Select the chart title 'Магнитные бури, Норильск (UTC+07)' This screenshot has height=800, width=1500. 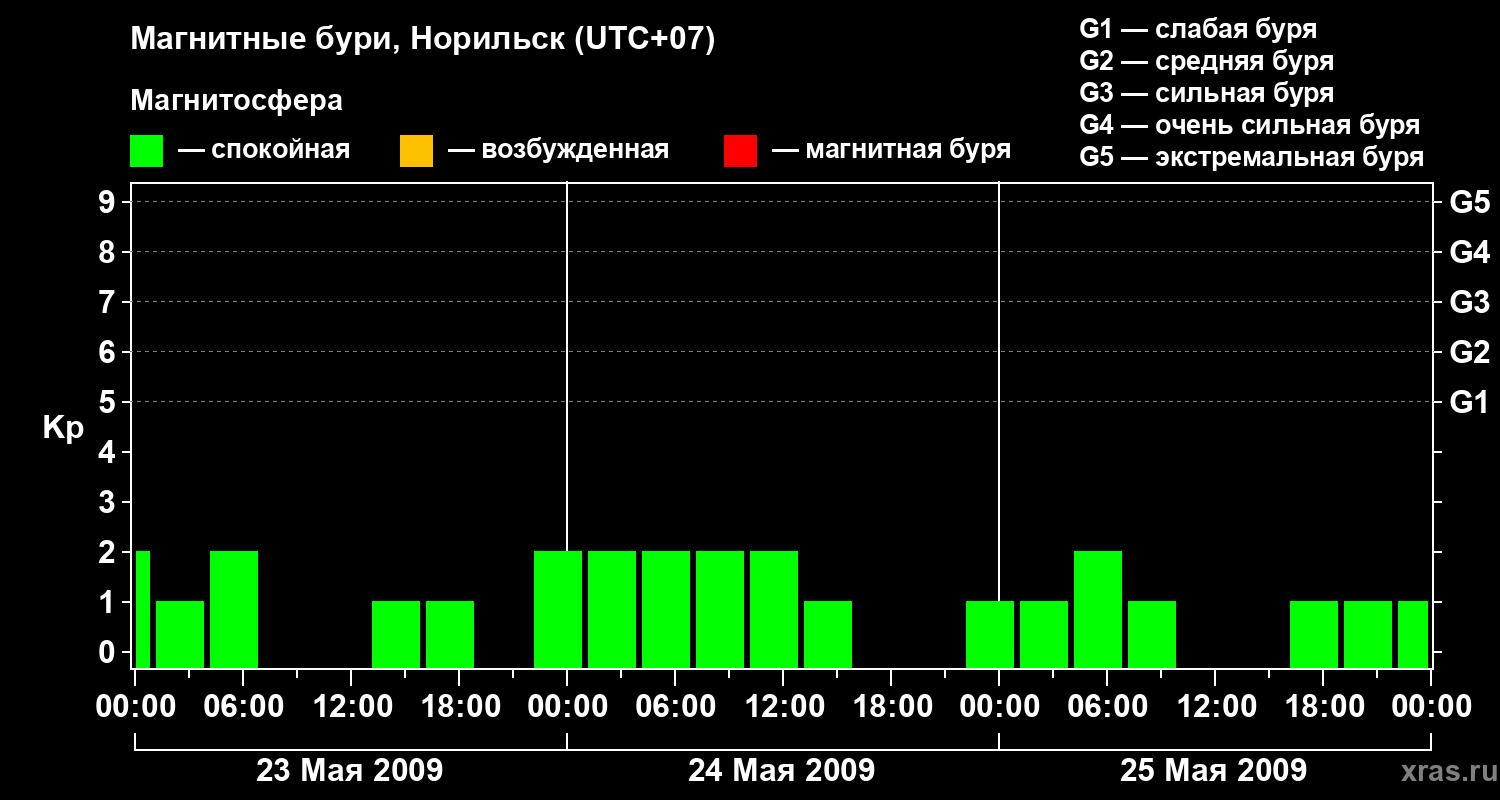[x=423, y=40]
